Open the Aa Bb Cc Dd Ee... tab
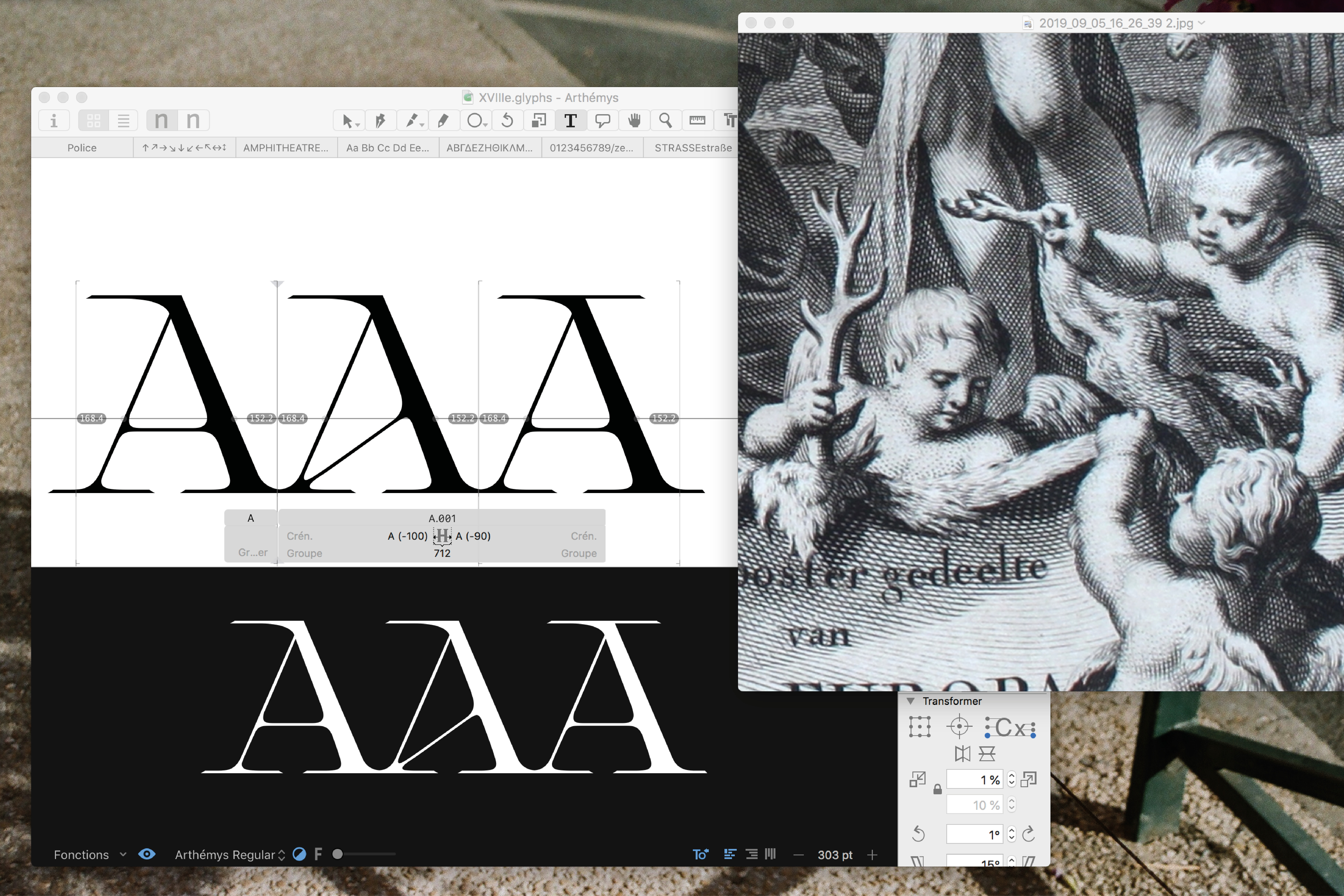Image resolution: width=1344 pixels, height=896 pixels. pyautogui.click(x=388, y=148)
